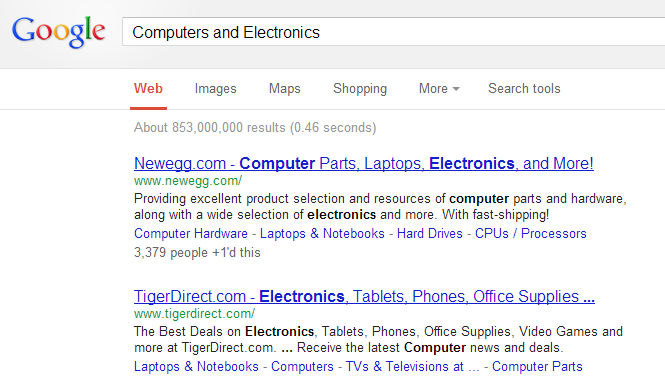Open the CPUs / Processors sitelink
This screenshot has width=665, height=388.
[x=531, y=234]
